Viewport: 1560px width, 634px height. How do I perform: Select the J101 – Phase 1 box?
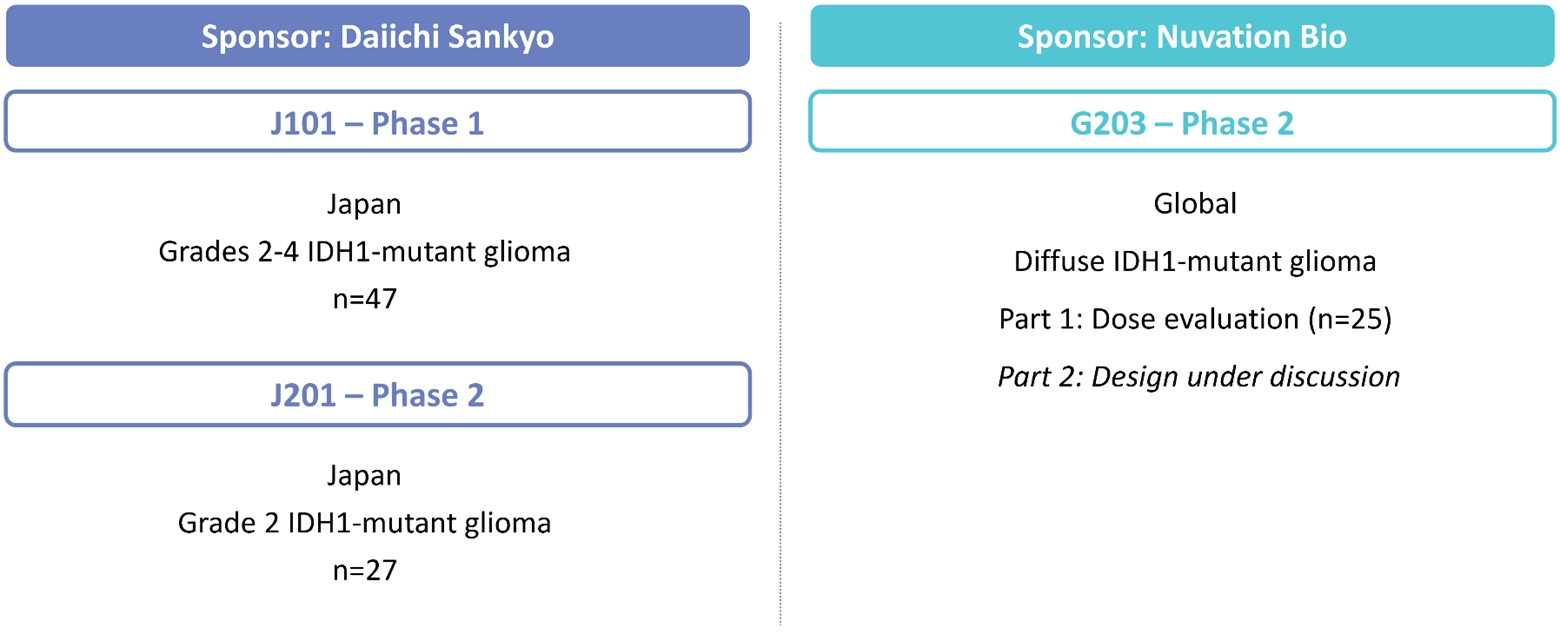tap(377, 122)
